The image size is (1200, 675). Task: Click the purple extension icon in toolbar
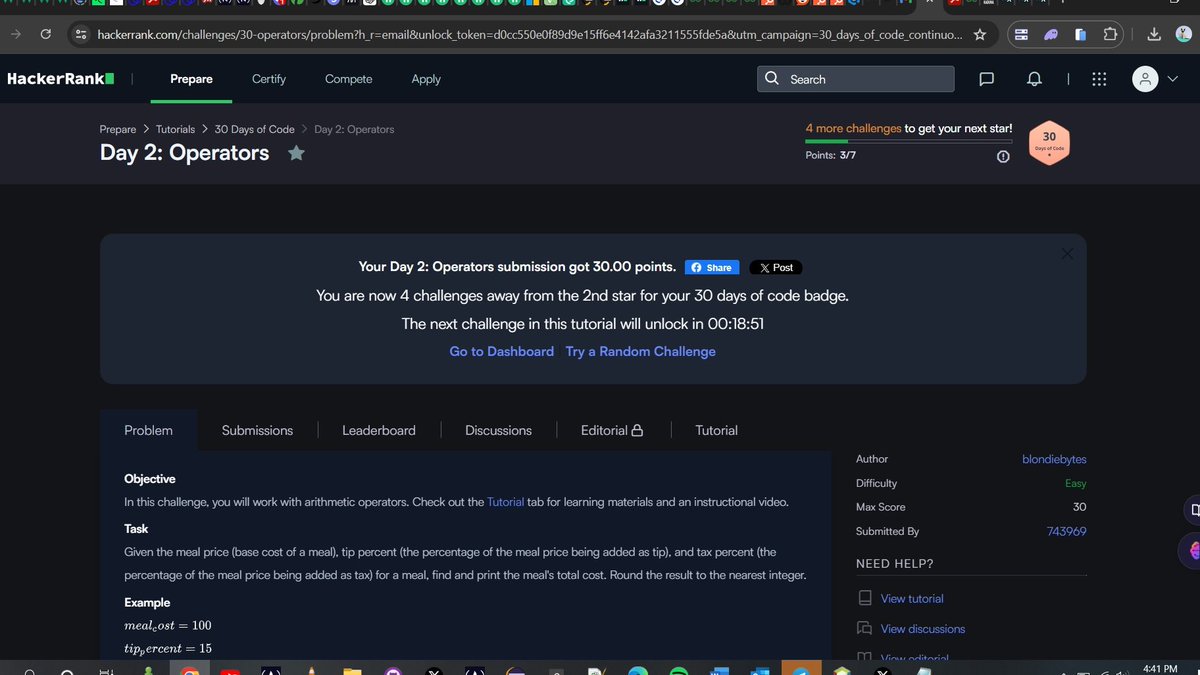point(1051,35)
